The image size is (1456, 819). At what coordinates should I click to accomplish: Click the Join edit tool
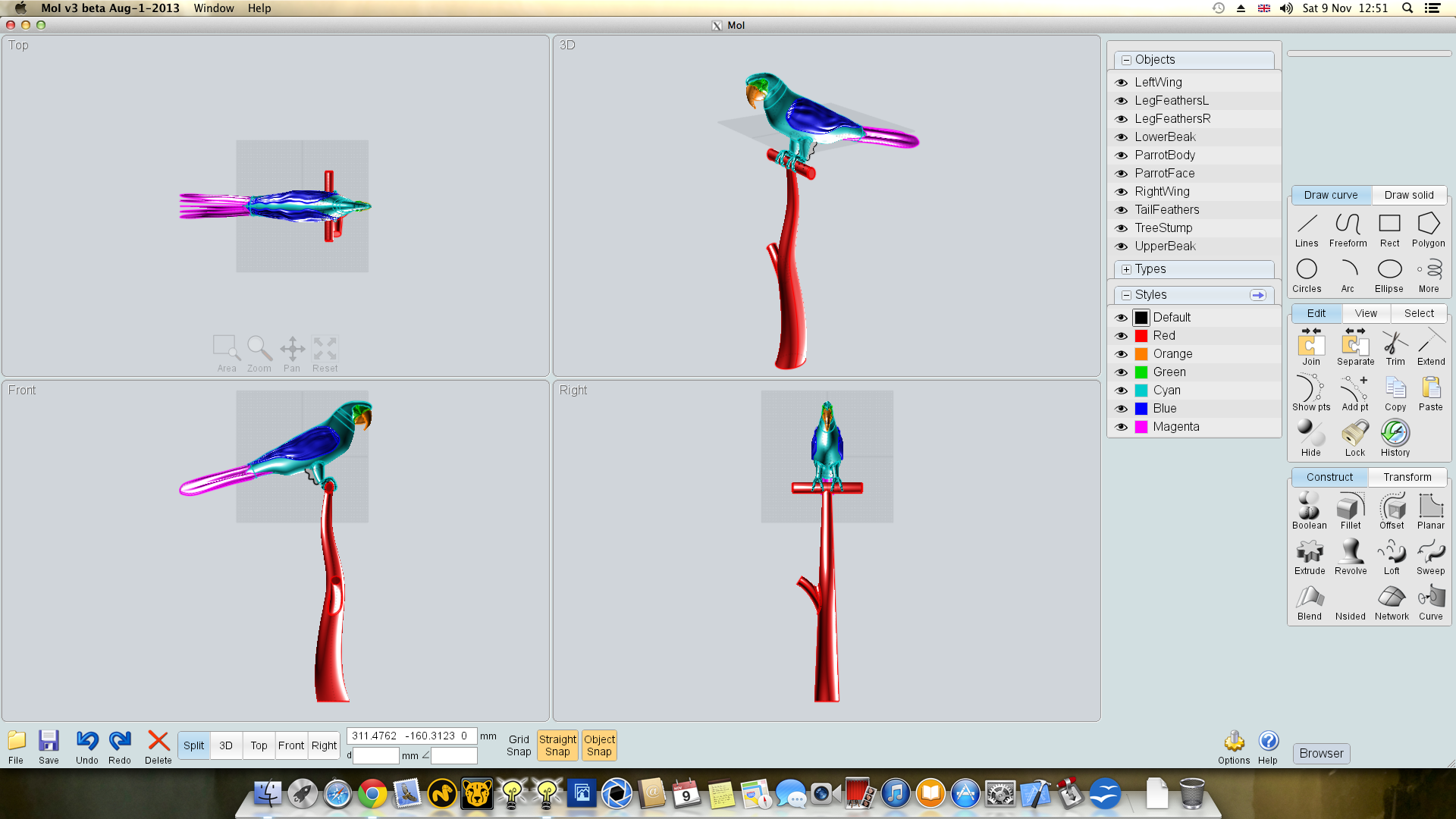tap(1311, 347)
